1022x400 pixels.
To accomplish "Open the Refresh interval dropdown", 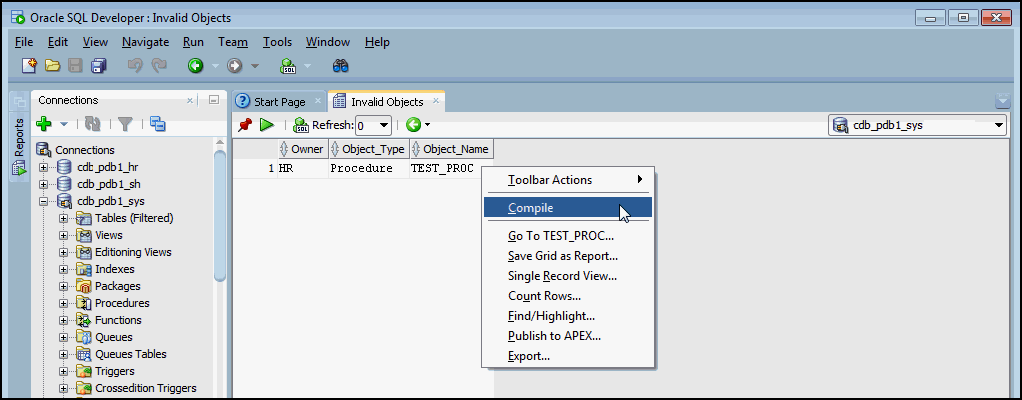I will click(384, 125).
